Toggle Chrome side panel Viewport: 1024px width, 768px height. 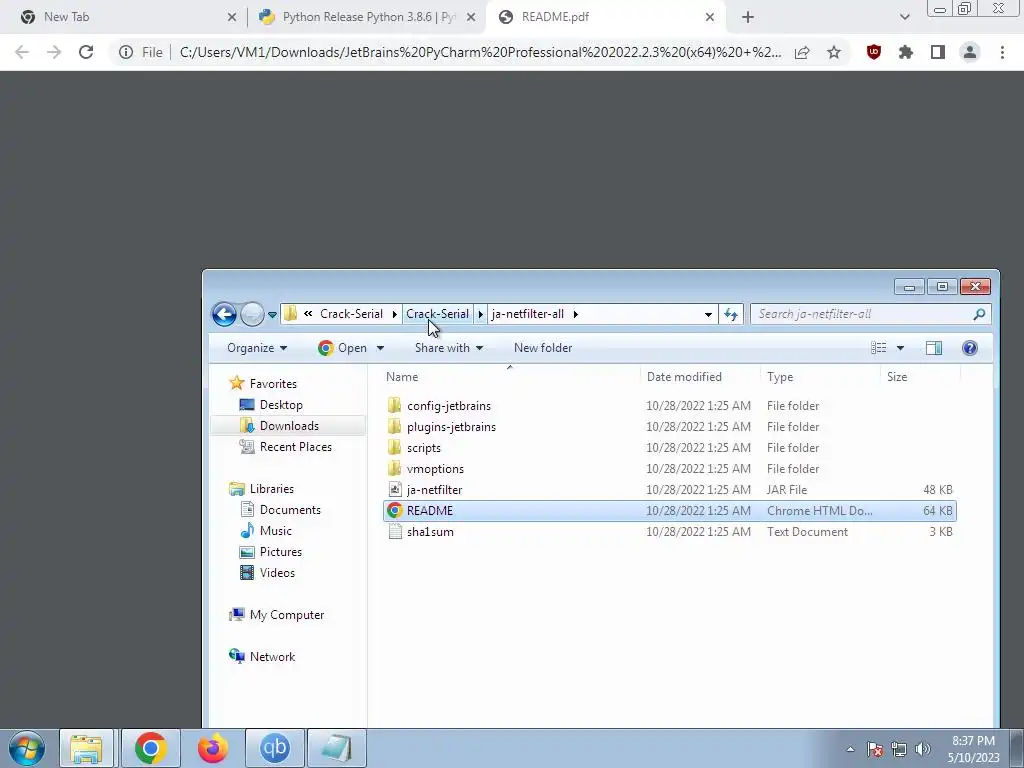[x=938, y=52]
